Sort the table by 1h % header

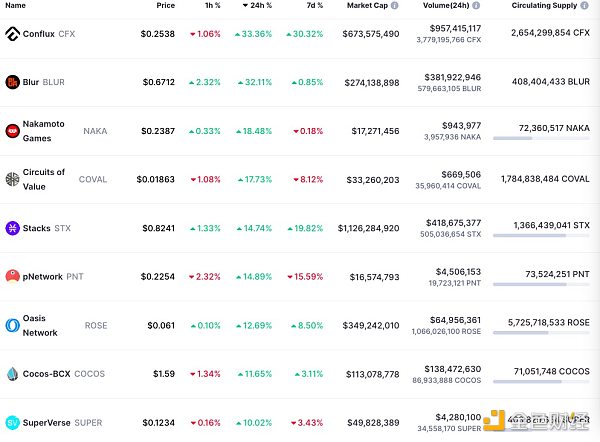211,5
